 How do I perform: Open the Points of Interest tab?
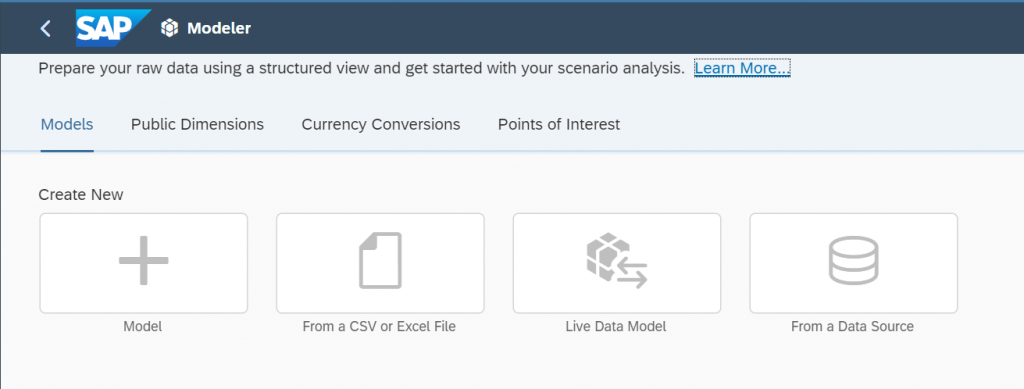559,124
